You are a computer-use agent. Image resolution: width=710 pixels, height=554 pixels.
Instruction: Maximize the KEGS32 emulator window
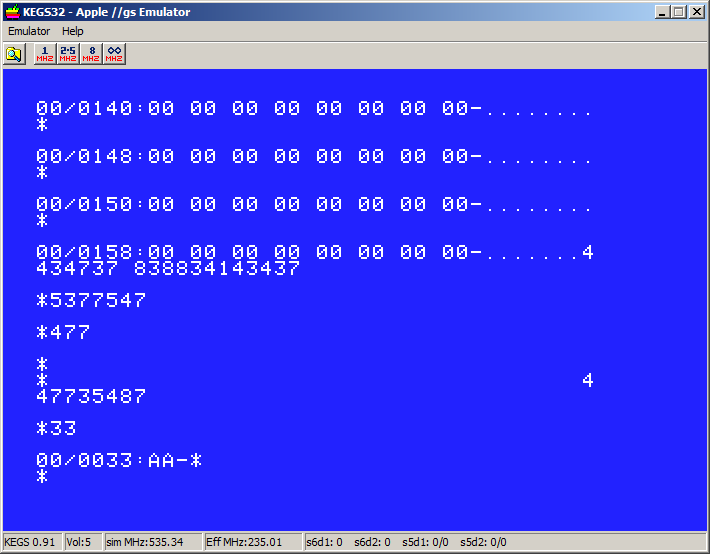point(678,12)
